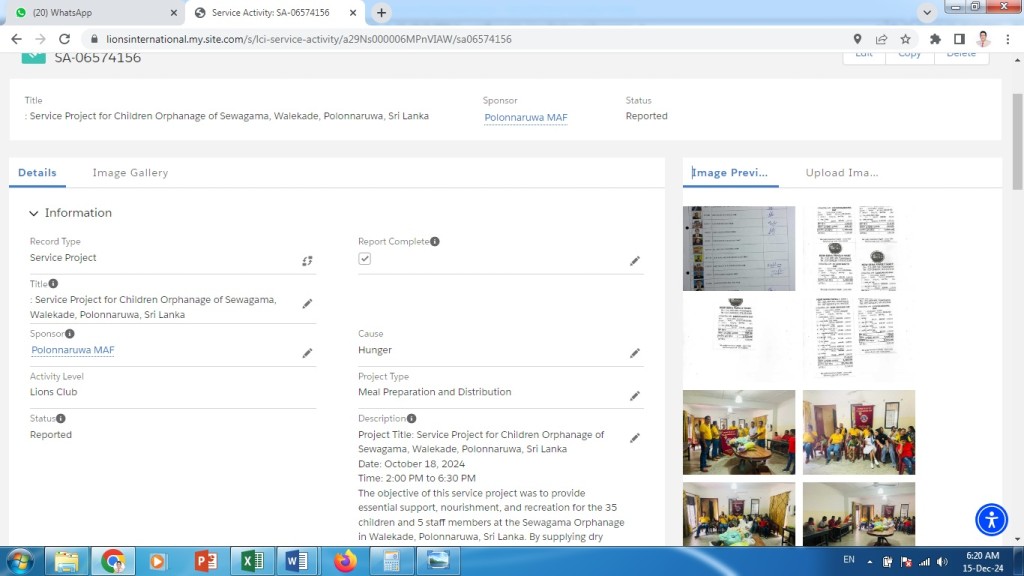This screenshot has width=1024, height=576.
Task: Show the Status field info icon
Action: (x=61, y=419)
